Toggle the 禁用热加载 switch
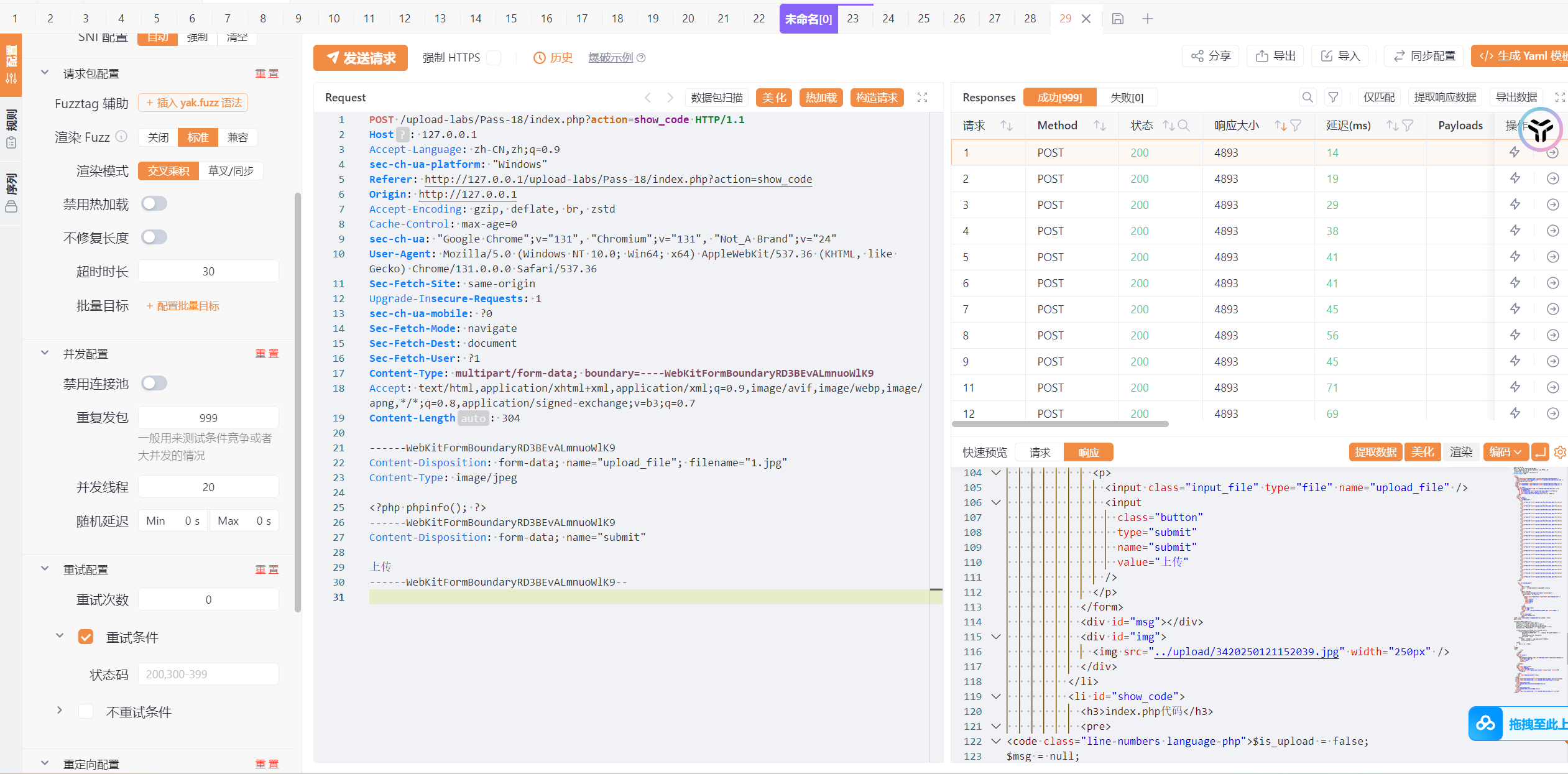The height and width of the screenshot is (774, 1568). [x=154, y=204]
